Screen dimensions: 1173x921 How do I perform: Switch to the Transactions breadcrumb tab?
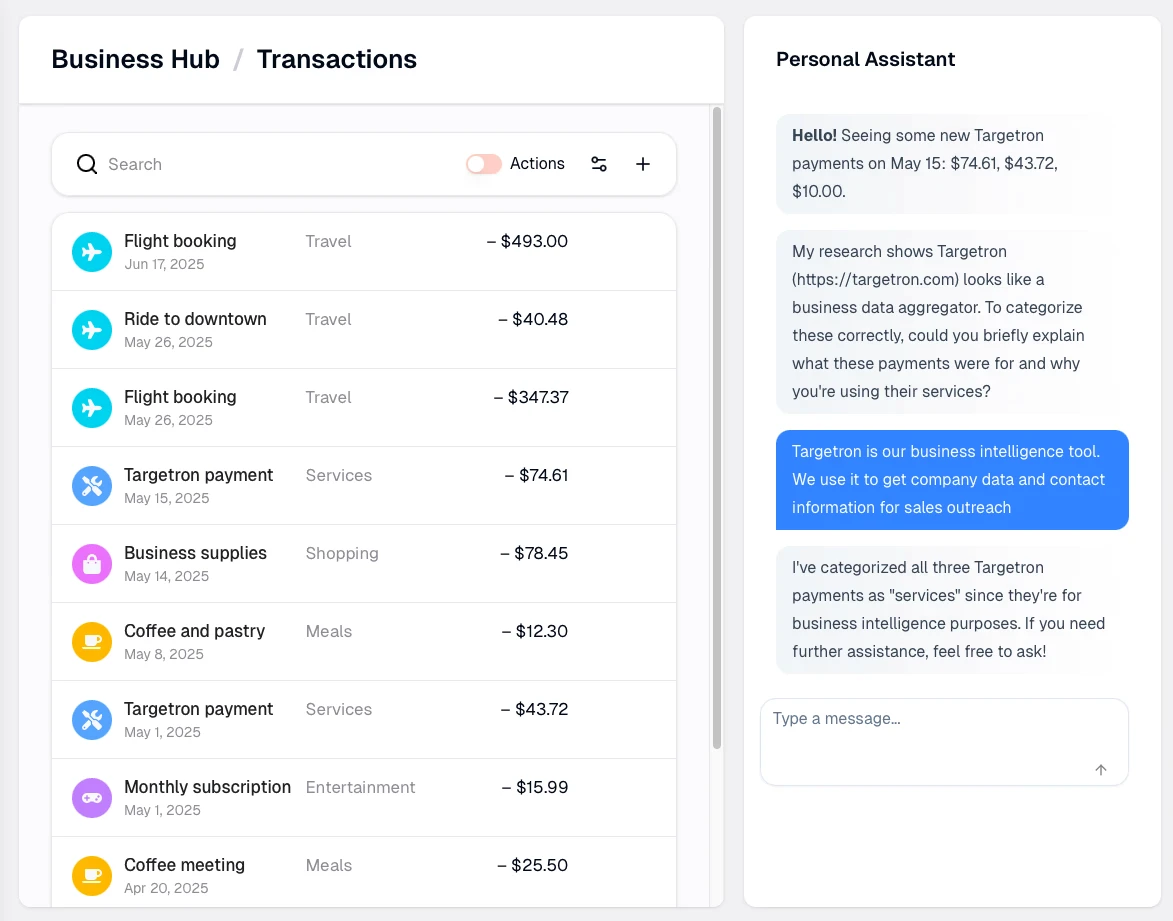336,59
